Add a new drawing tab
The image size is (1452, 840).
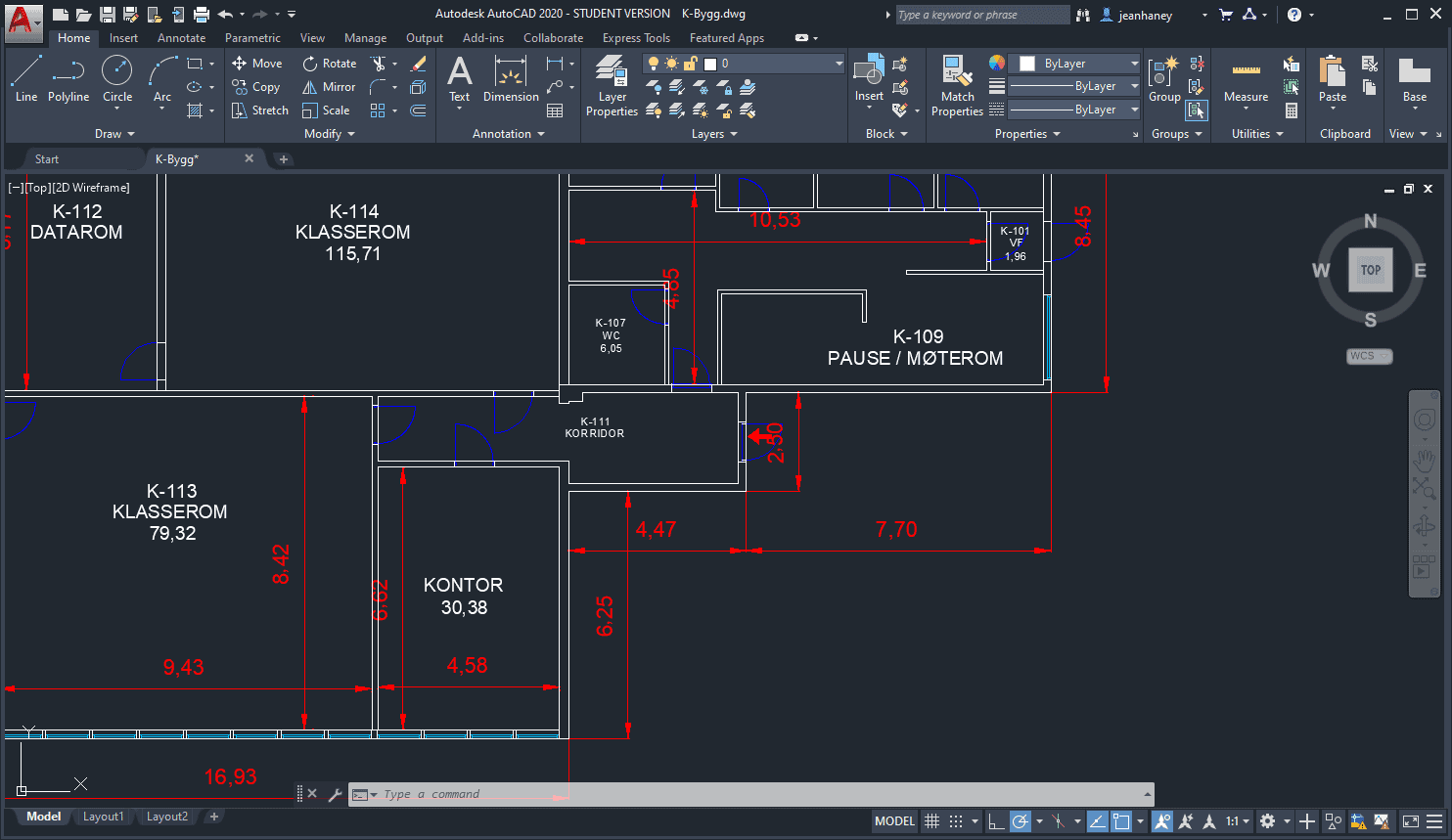coord(284,159)
